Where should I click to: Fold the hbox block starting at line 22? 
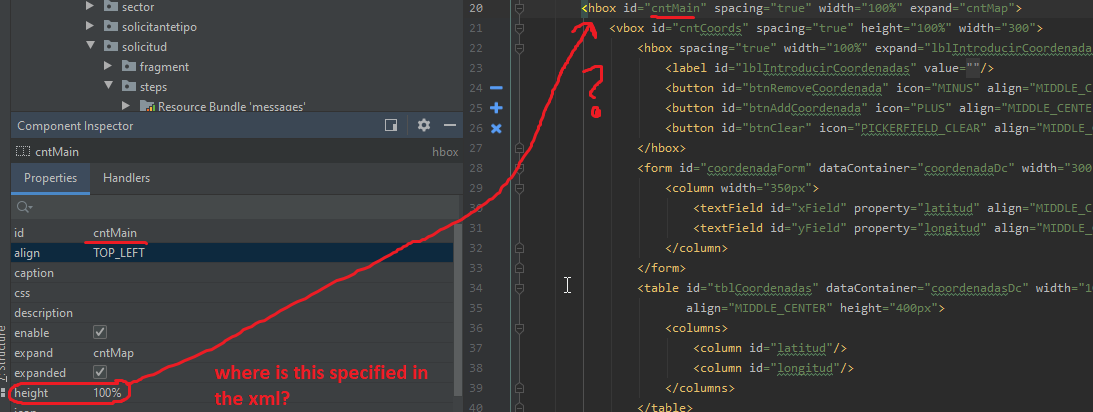[519, 48]
